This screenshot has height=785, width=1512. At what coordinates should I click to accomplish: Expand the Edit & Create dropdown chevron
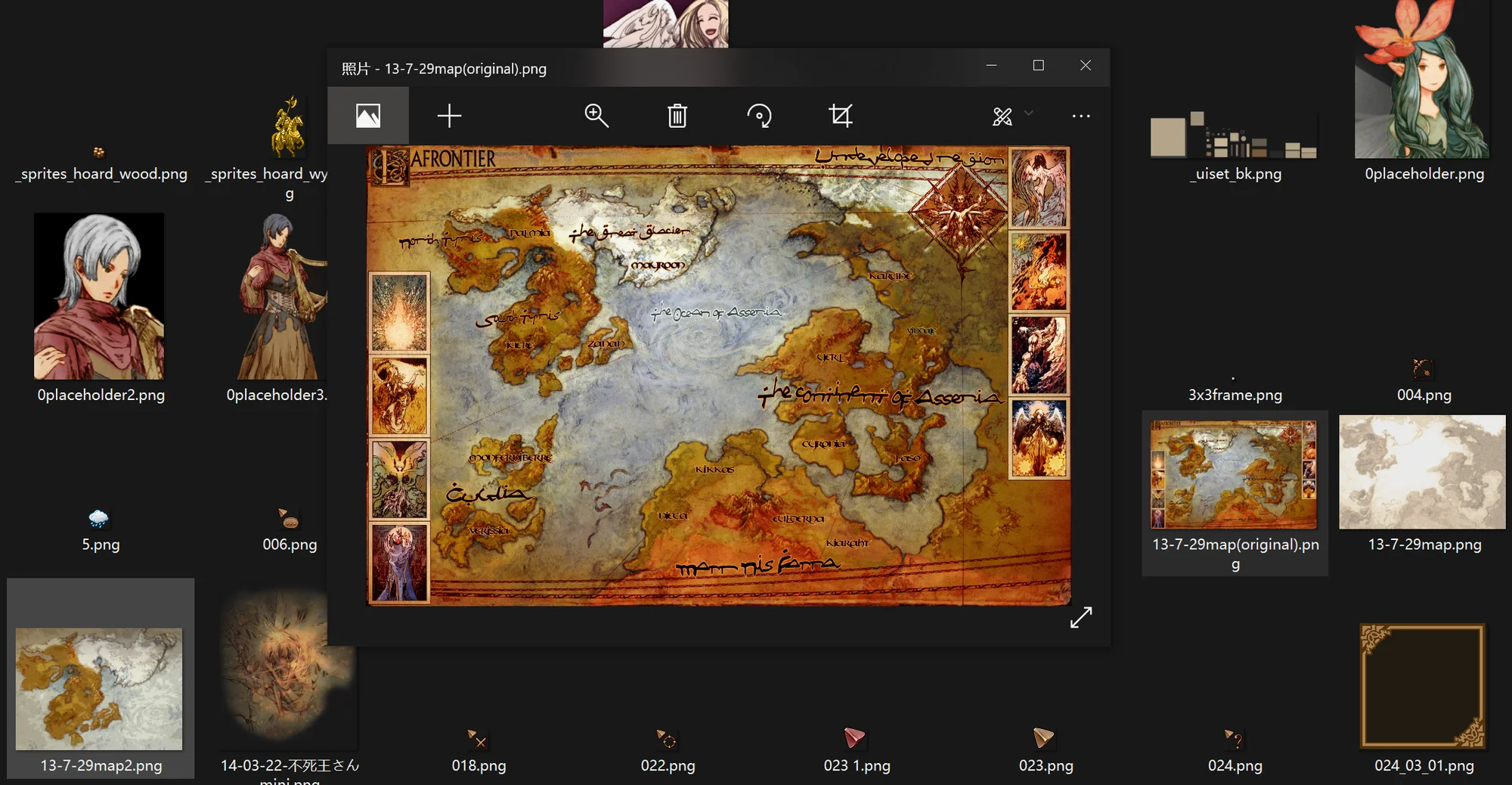tap(1029, 113)
